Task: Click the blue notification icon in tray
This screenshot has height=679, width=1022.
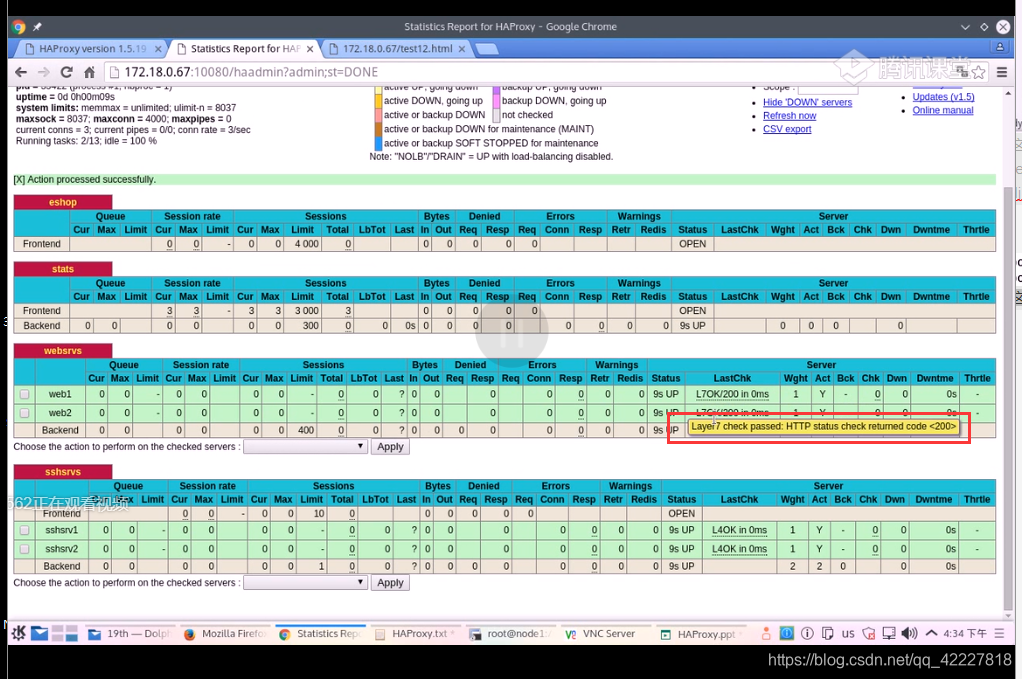Action: (x=787, y=633)
